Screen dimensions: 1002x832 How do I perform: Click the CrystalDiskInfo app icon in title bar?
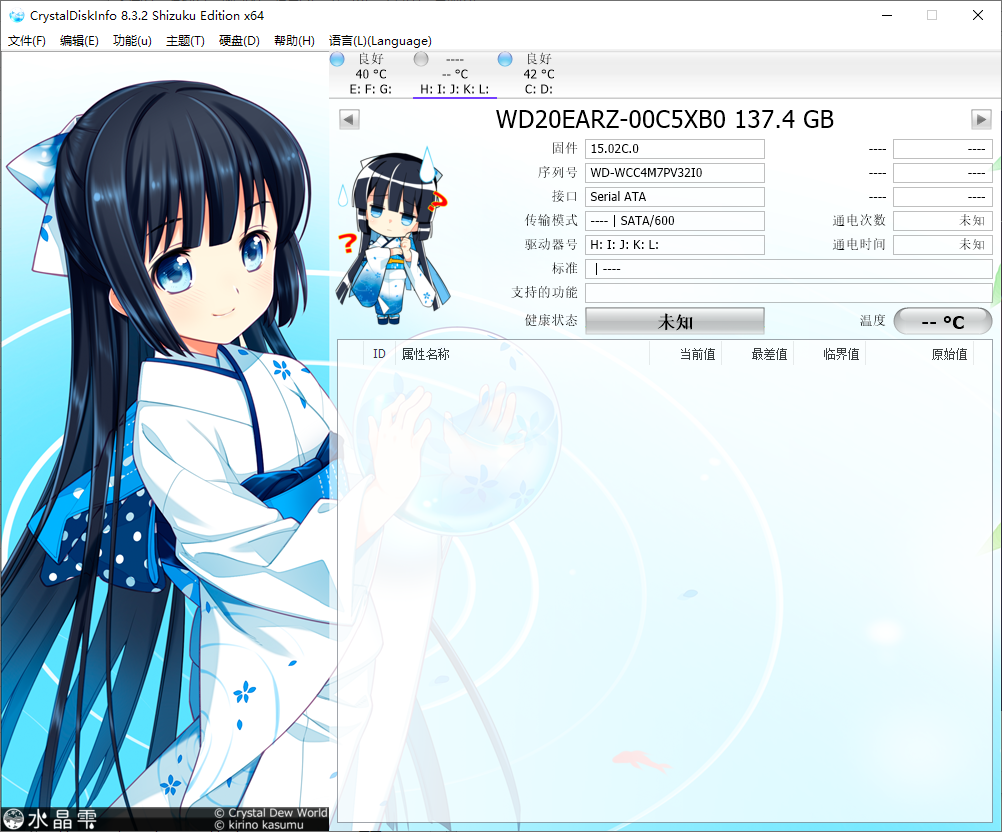[x=15, y=15]
